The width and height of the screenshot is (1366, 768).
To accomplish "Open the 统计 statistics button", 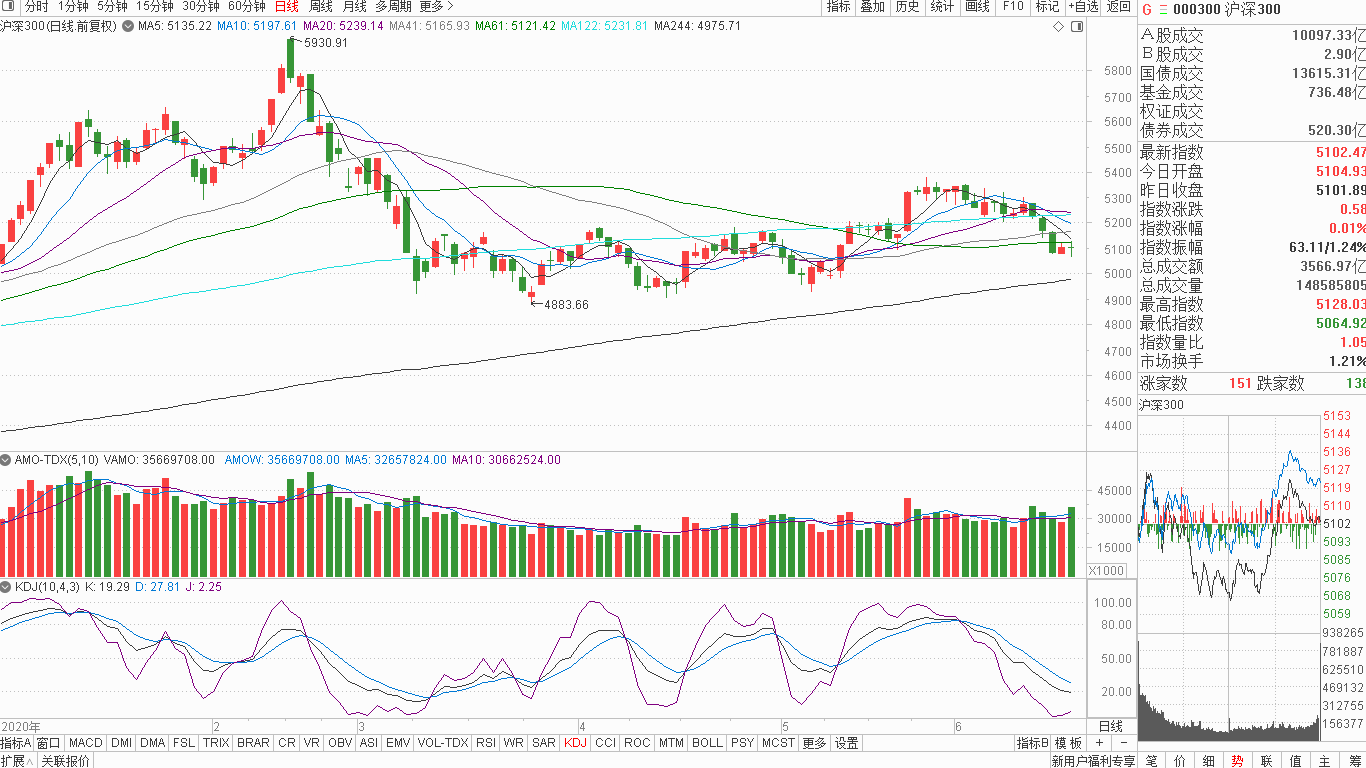I will click(942, 7).
